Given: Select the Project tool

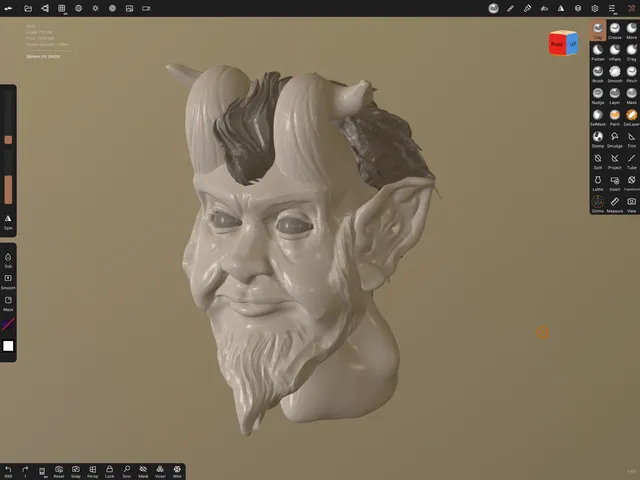Looking at the screenshot, I should pyautogui.click(x=615, y=161).
